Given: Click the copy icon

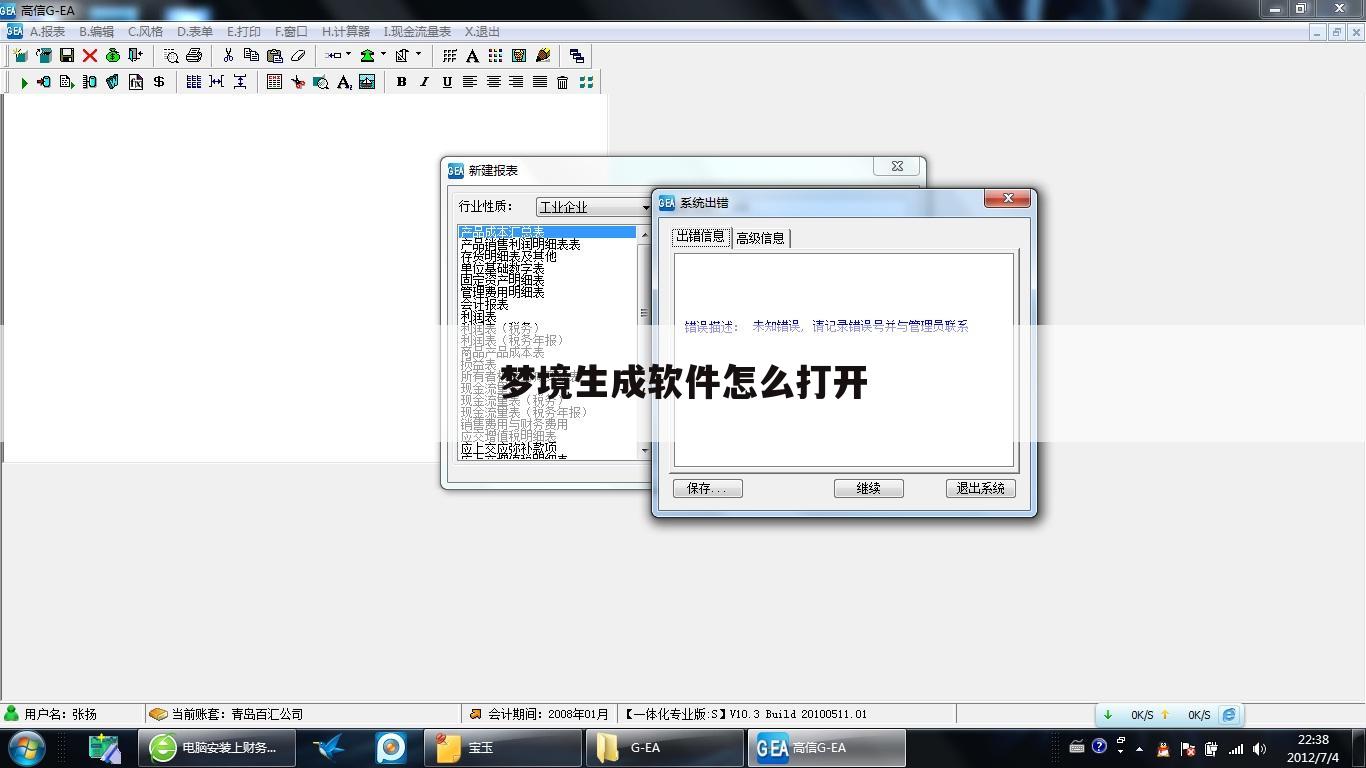Looking at the screenshot, I should click(251, 56).
